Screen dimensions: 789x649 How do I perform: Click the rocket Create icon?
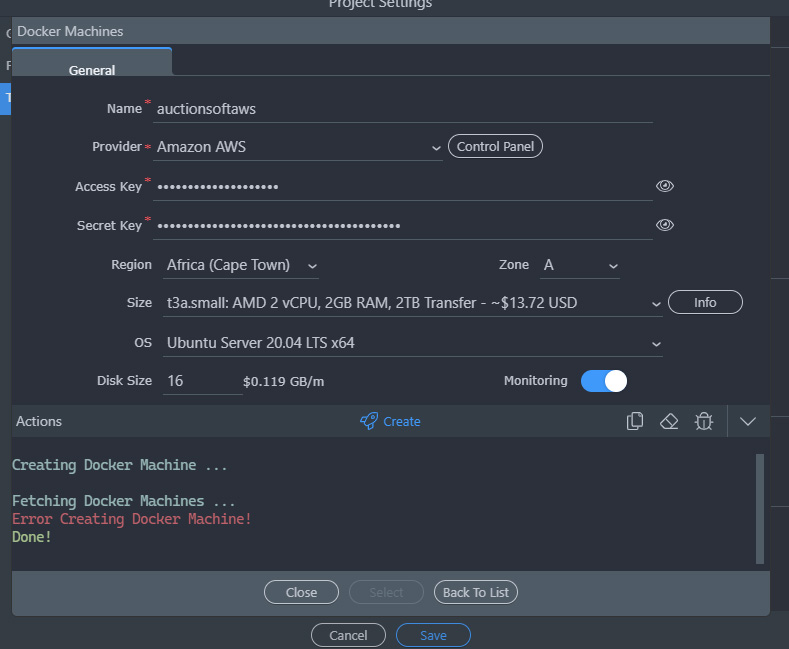(x=369, y=421)
